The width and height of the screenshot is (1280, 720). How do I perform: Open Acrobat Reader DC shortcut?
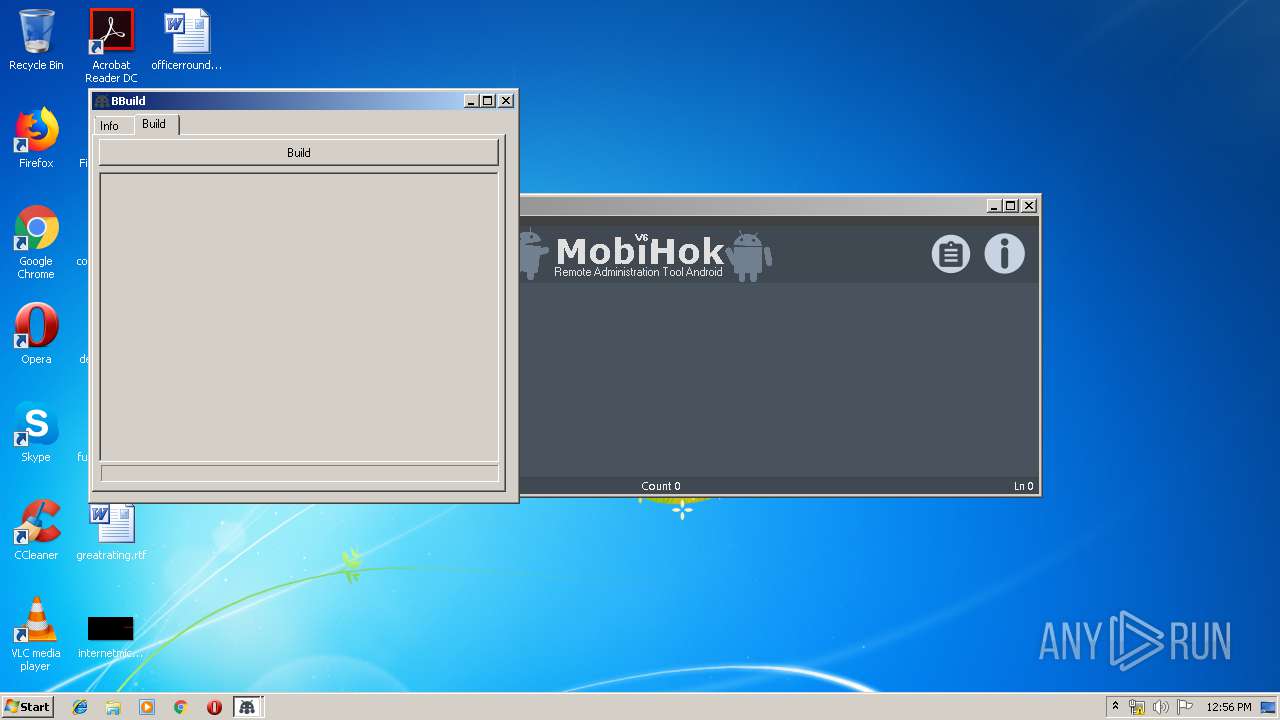111,46
